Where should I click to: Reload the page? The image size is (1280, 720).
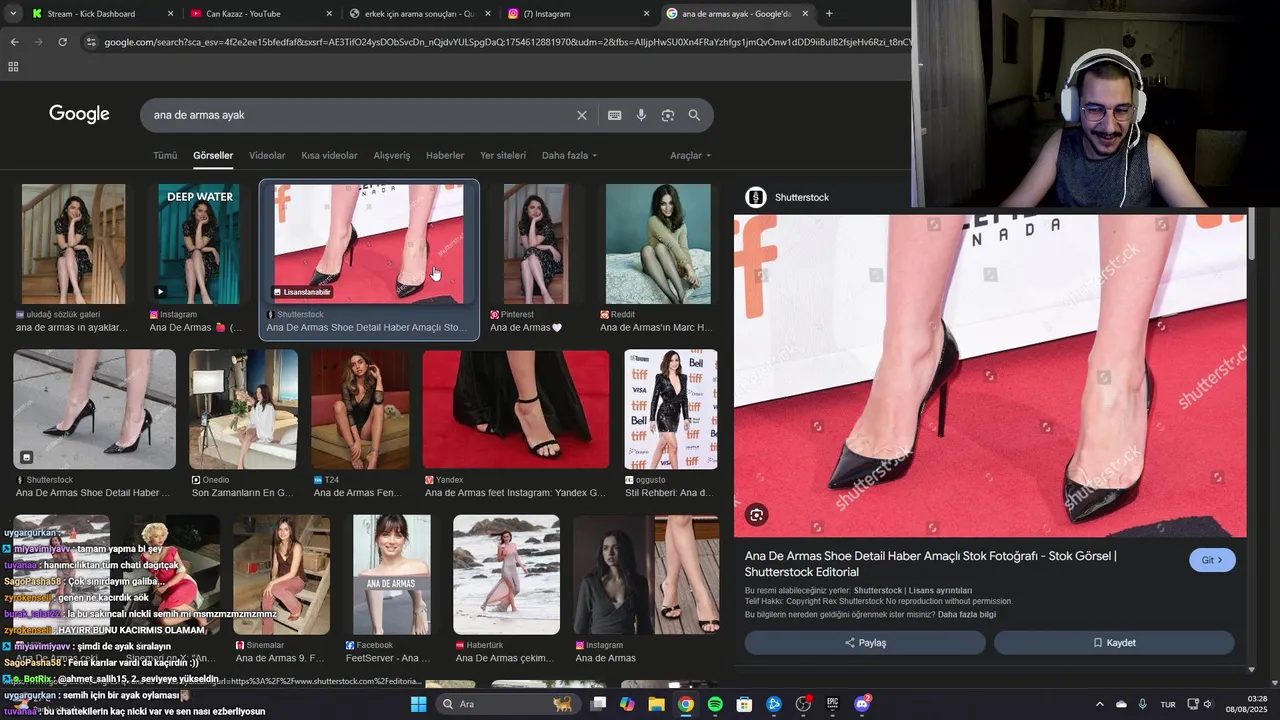point(62,42)
